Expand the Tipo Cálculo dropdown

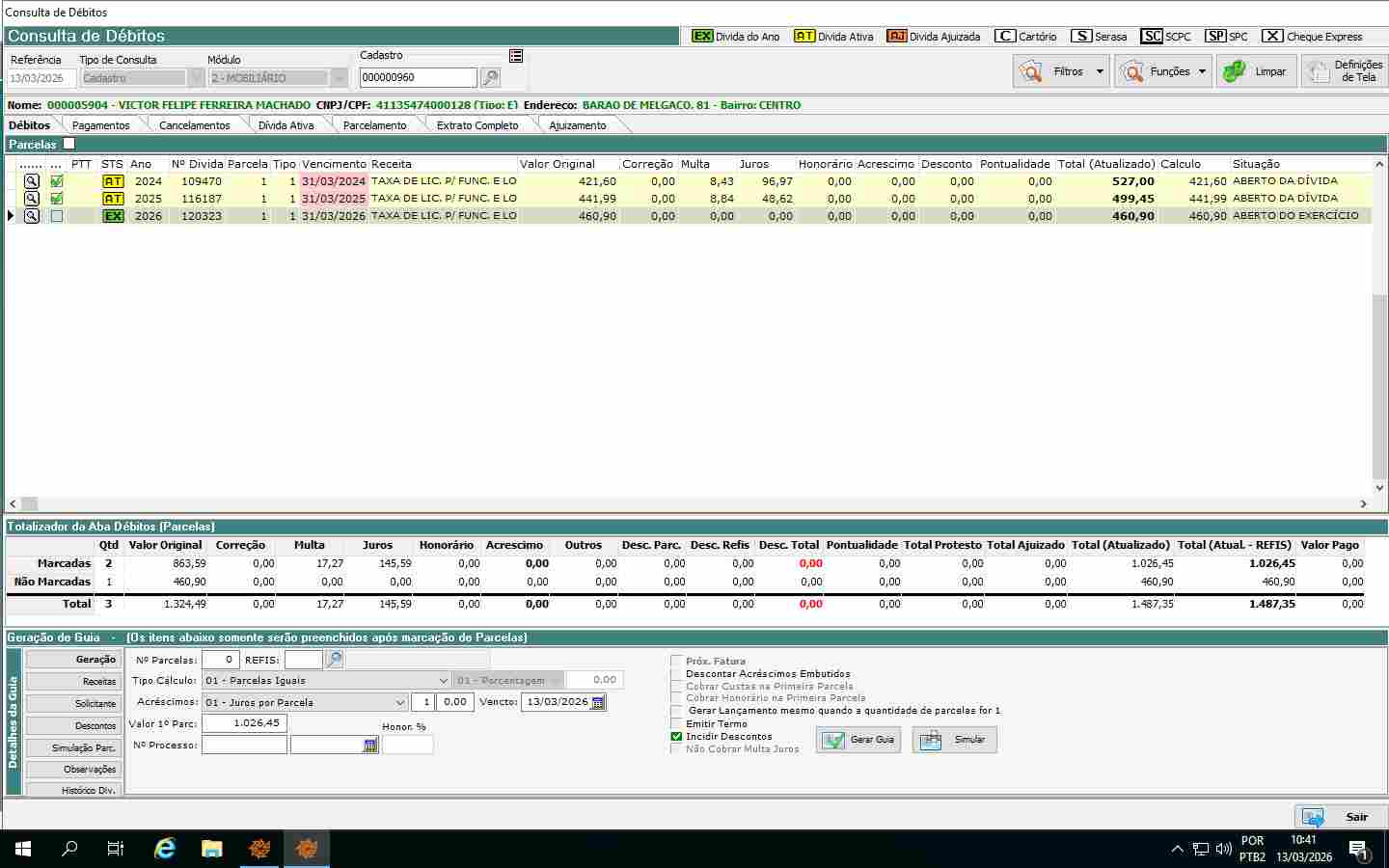point(443,681)
